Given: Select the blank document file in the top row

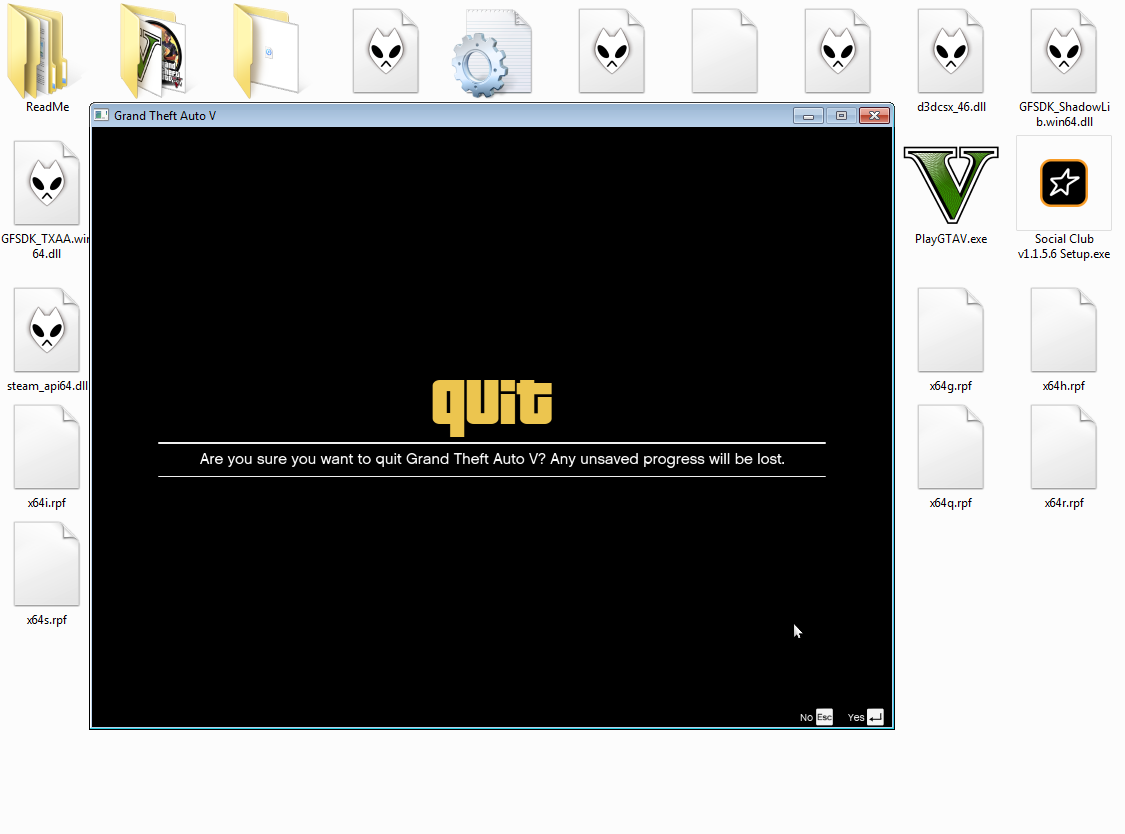Looking at the screenshot, I should [724, 50].
